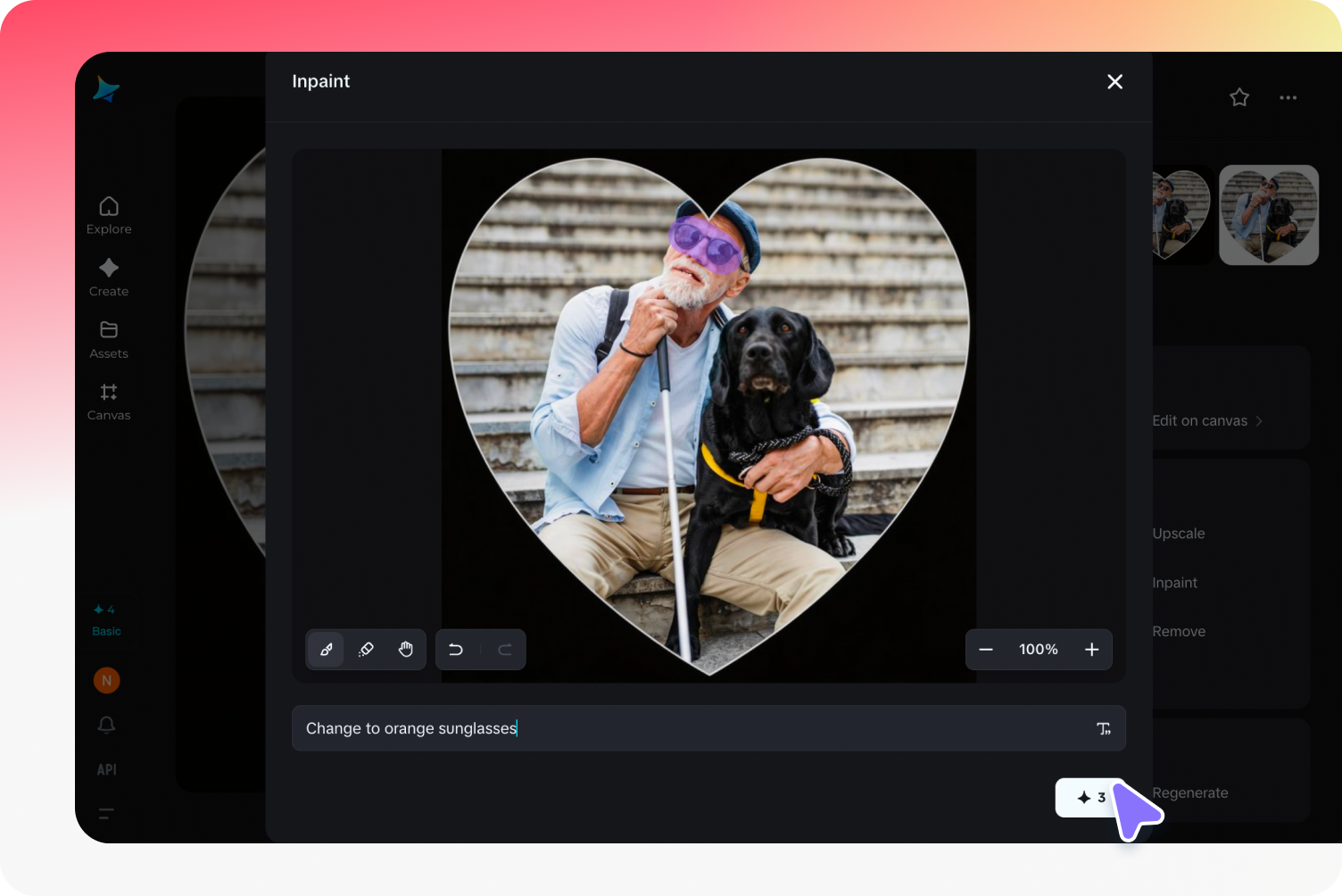Viewport: 1342px width, 896px height.
Task: Open the Create sidebar icon
Action: pos(108,267)
